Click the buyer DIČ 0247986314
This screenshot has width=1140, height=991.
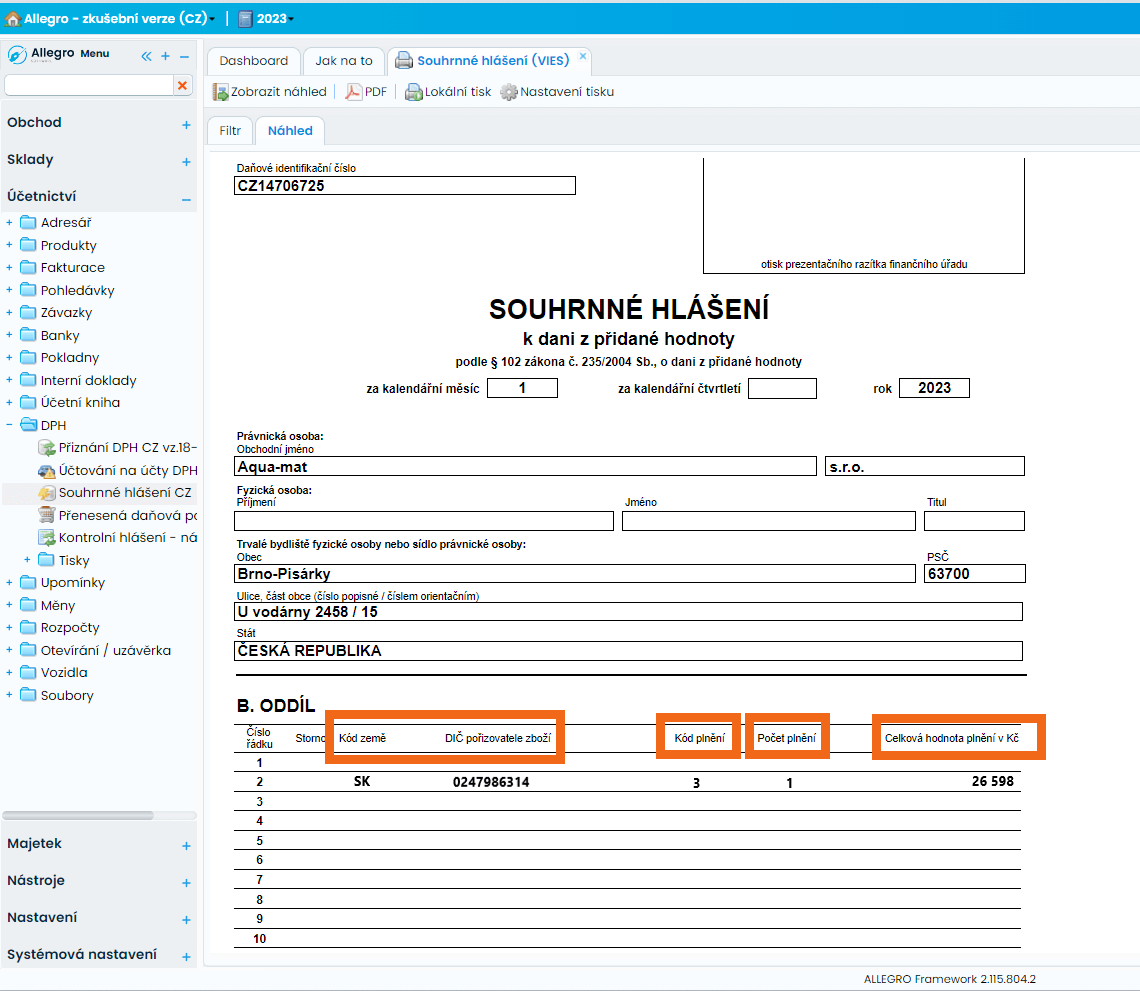point(491,782)
